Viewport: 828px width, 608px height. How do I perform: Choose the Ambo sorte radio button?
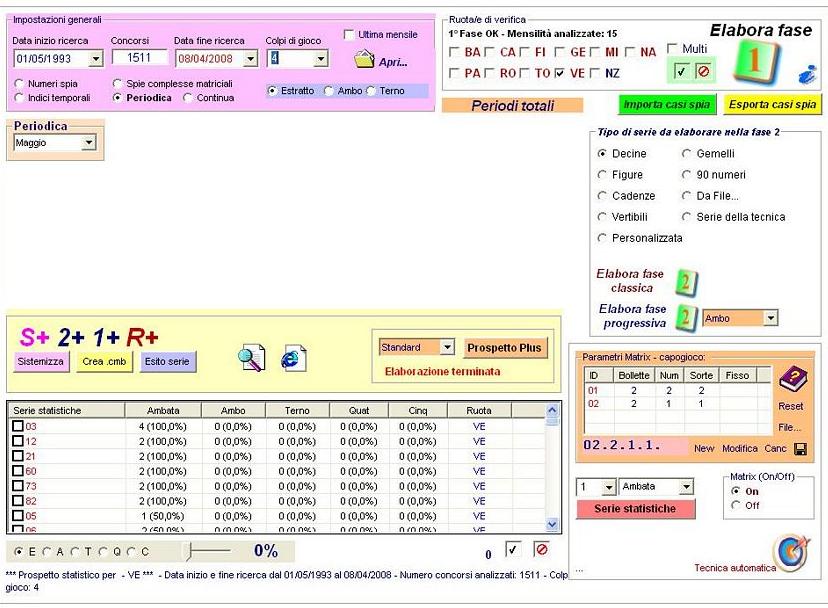tap(328, 91)
